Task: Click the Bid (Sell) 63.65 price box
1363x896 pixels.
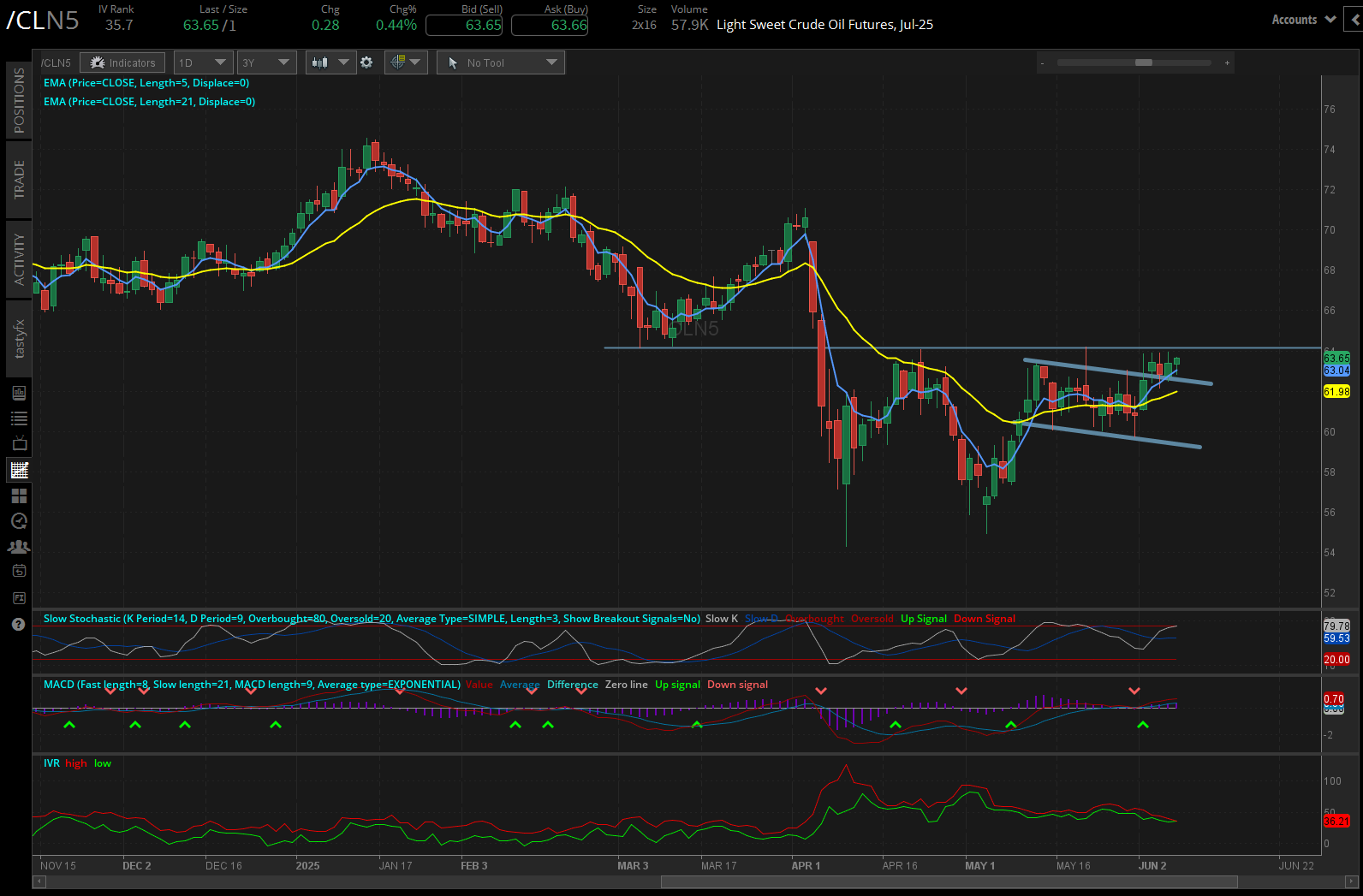Action: pyautogui.click(x=464, y=25)
